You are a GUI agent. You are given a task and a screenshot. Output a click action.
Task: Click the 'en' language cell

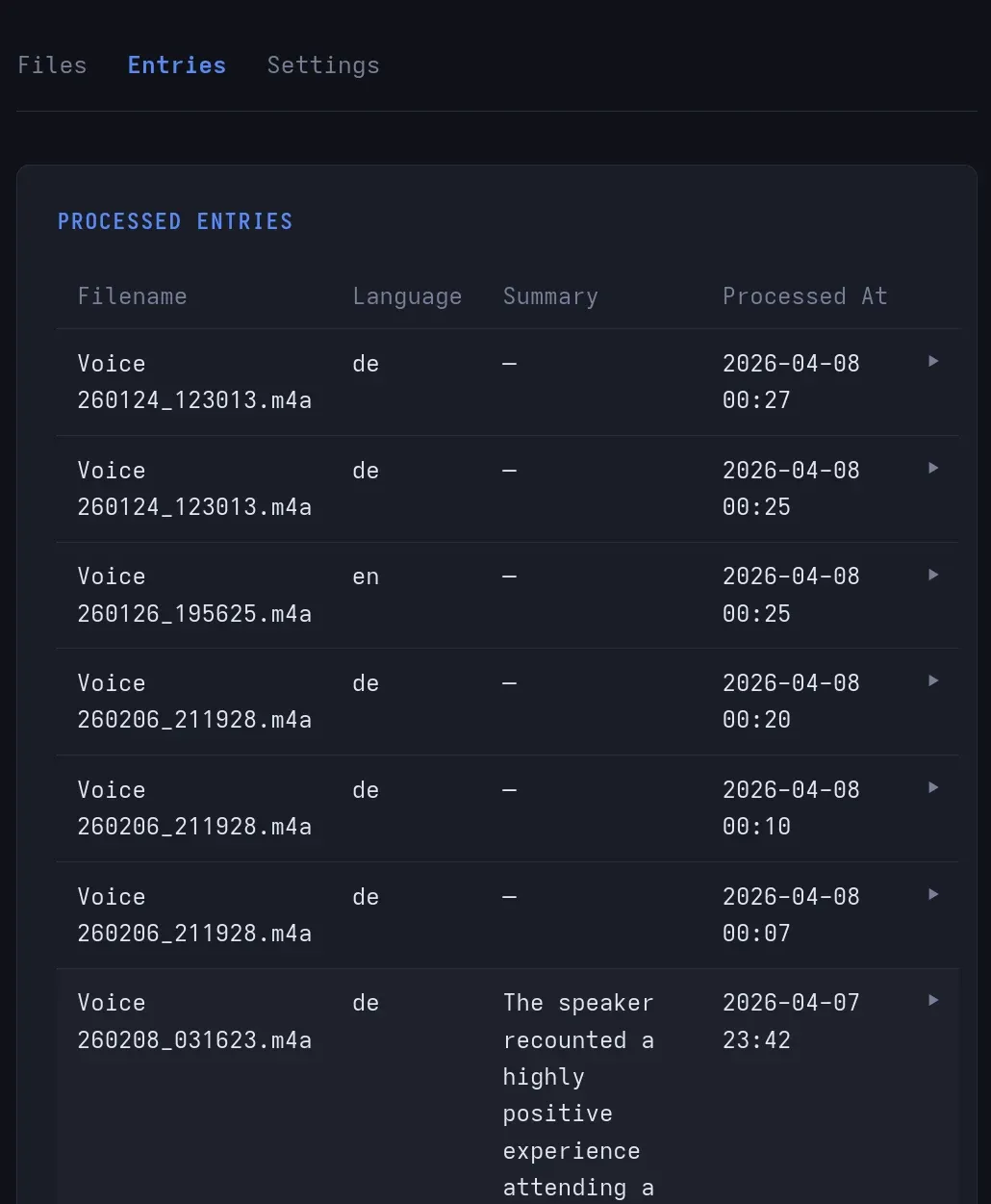pos(366,577)
